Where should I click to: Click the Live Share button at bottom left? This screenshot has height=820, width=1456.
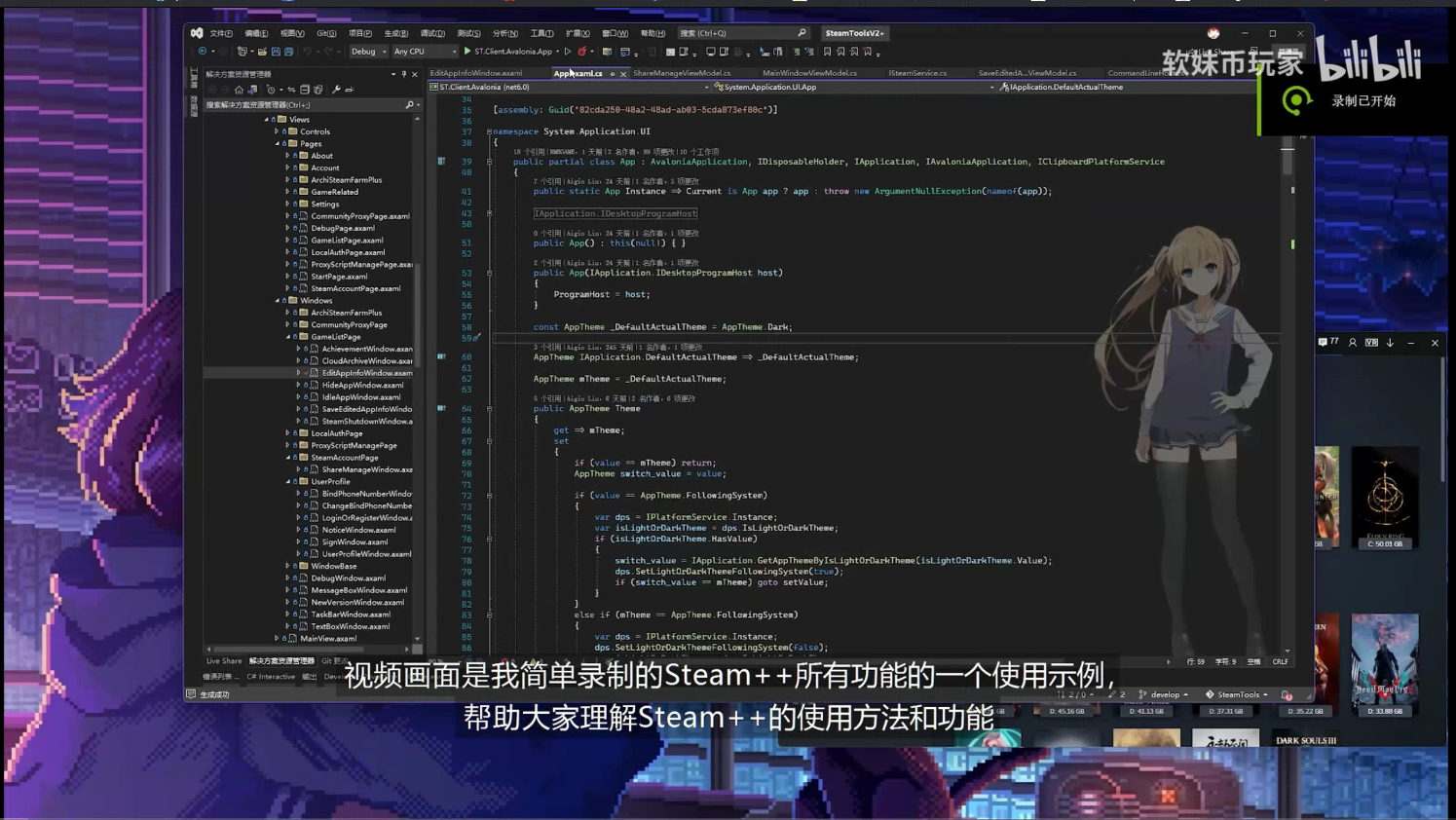click(223, 661)
